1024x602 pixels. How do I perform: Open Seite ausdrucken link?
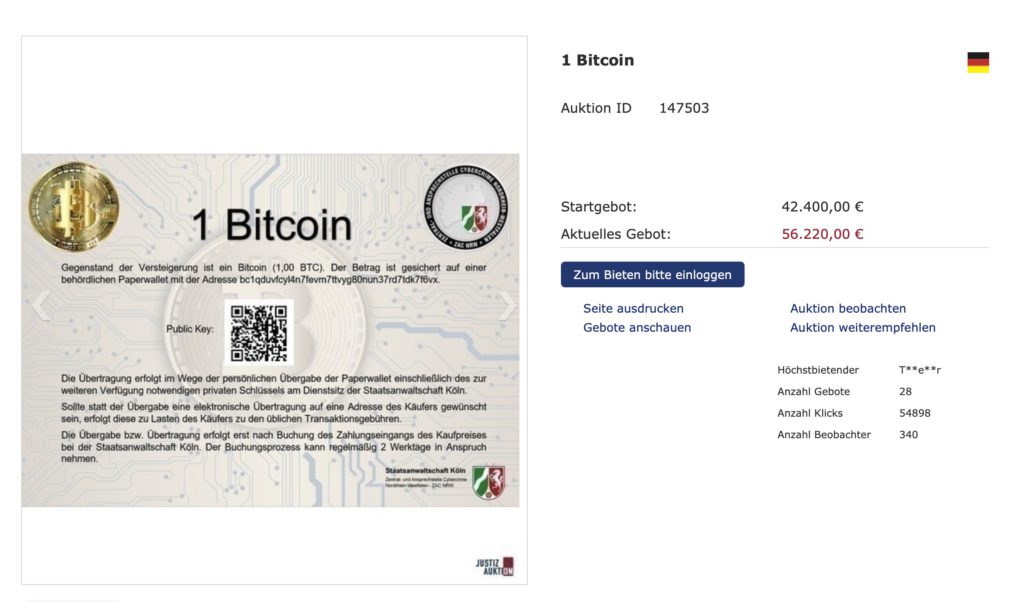click(633, 308)
